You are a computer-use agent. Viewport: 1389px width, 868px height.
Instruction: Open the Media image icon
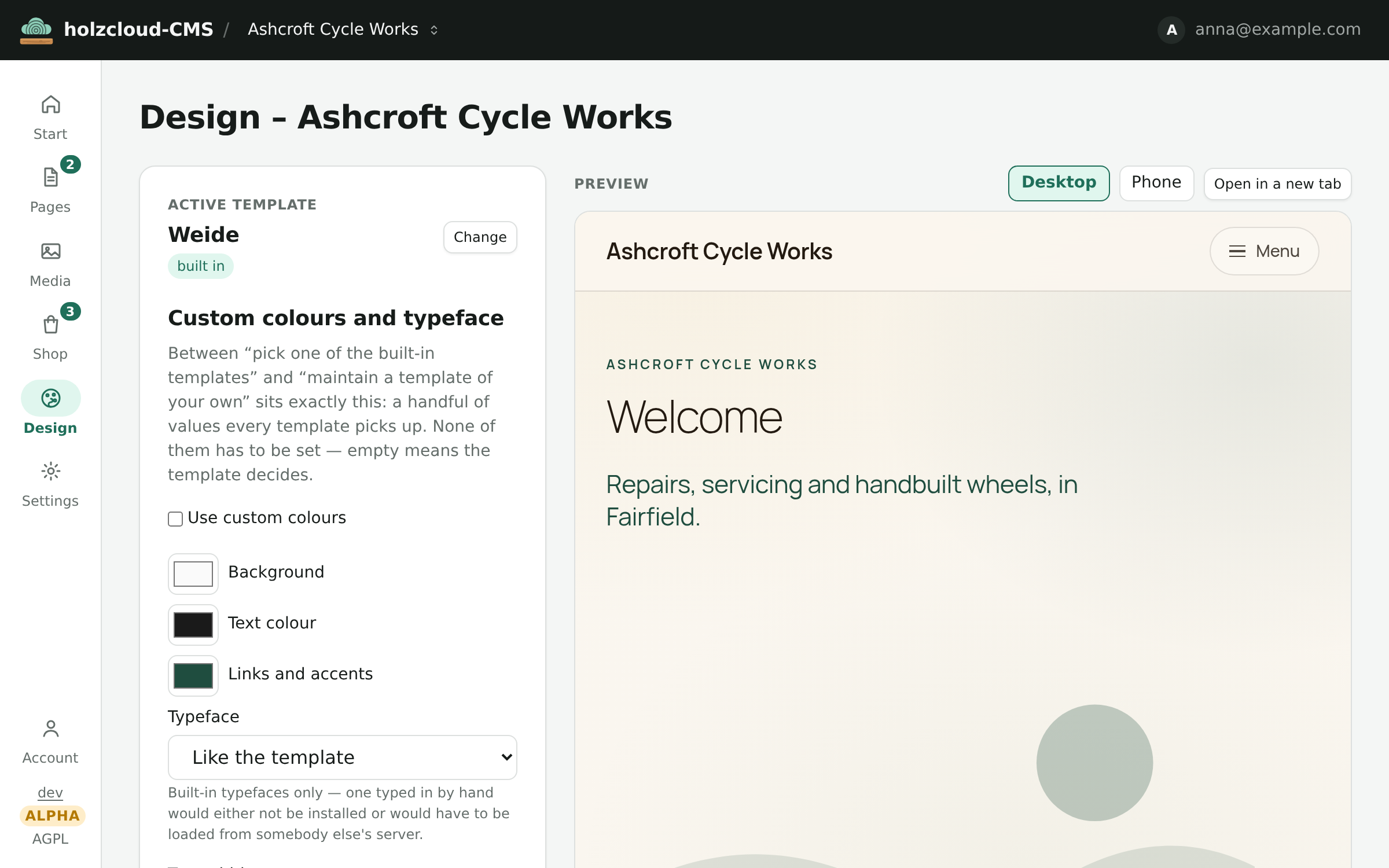[x=50, y=251]
